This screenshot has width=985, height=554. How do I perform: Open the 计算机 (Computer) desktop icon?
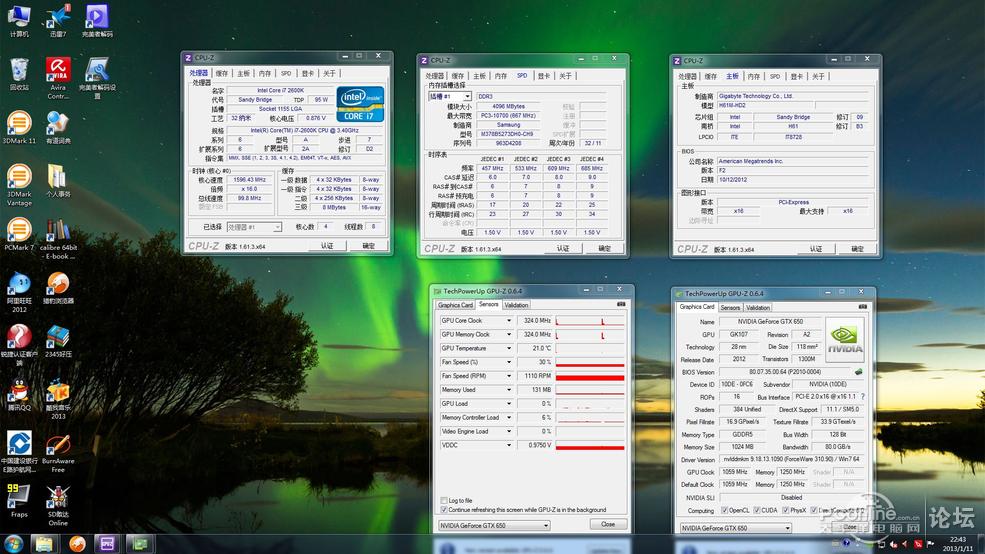[19, 19]
